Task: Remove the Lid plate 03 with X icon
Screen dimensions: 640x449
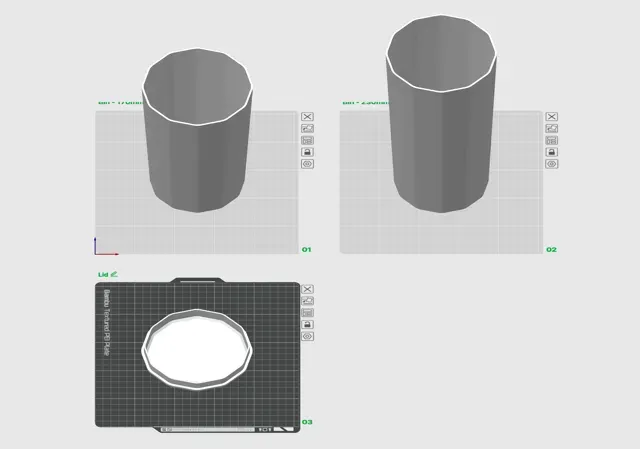Action: pyautogui.click(x=307, y=289)
